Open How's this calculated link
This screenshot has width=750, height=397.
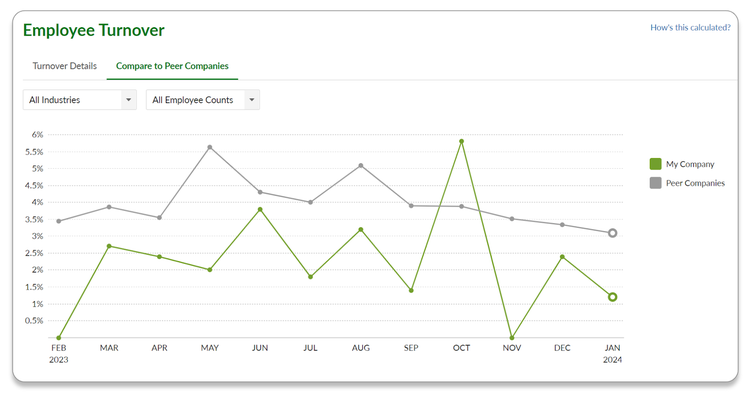point(690,28)
